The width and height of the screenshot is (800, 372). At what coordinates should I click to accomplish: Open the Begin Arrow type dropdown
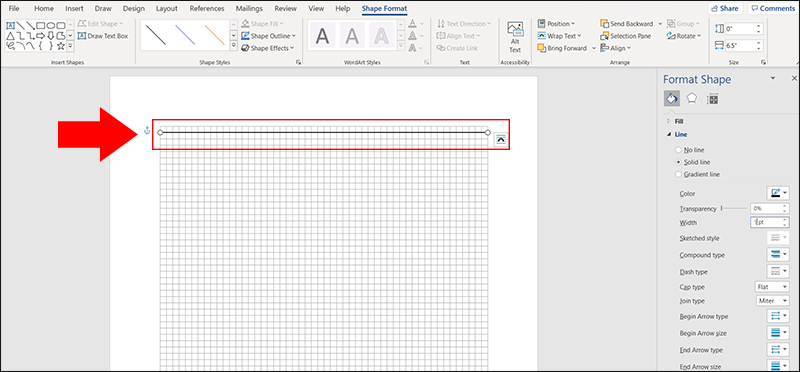pyautogui.click(x=778, y=316)
